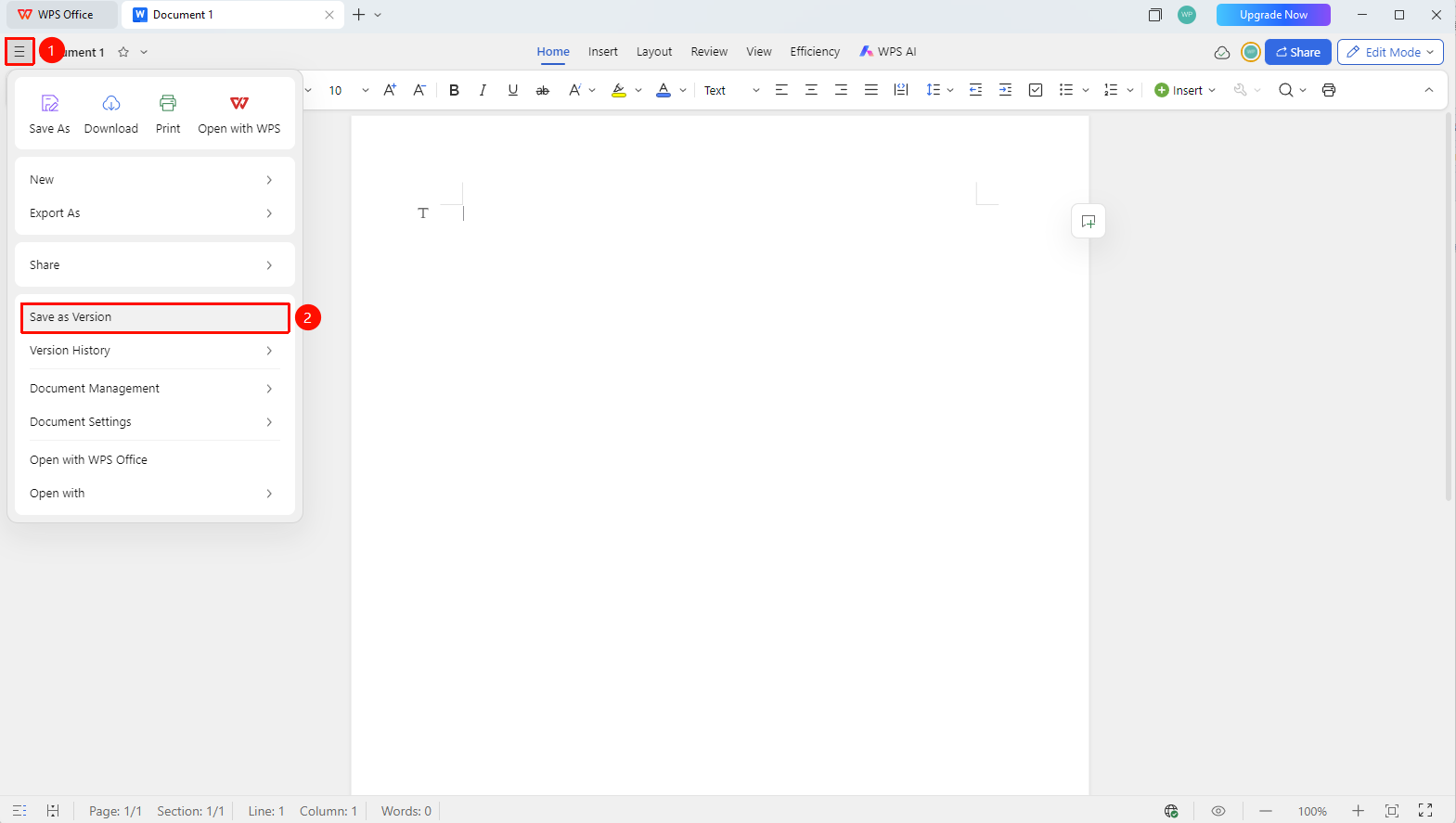Toggle underline formatting

click(x=512, y=90)
